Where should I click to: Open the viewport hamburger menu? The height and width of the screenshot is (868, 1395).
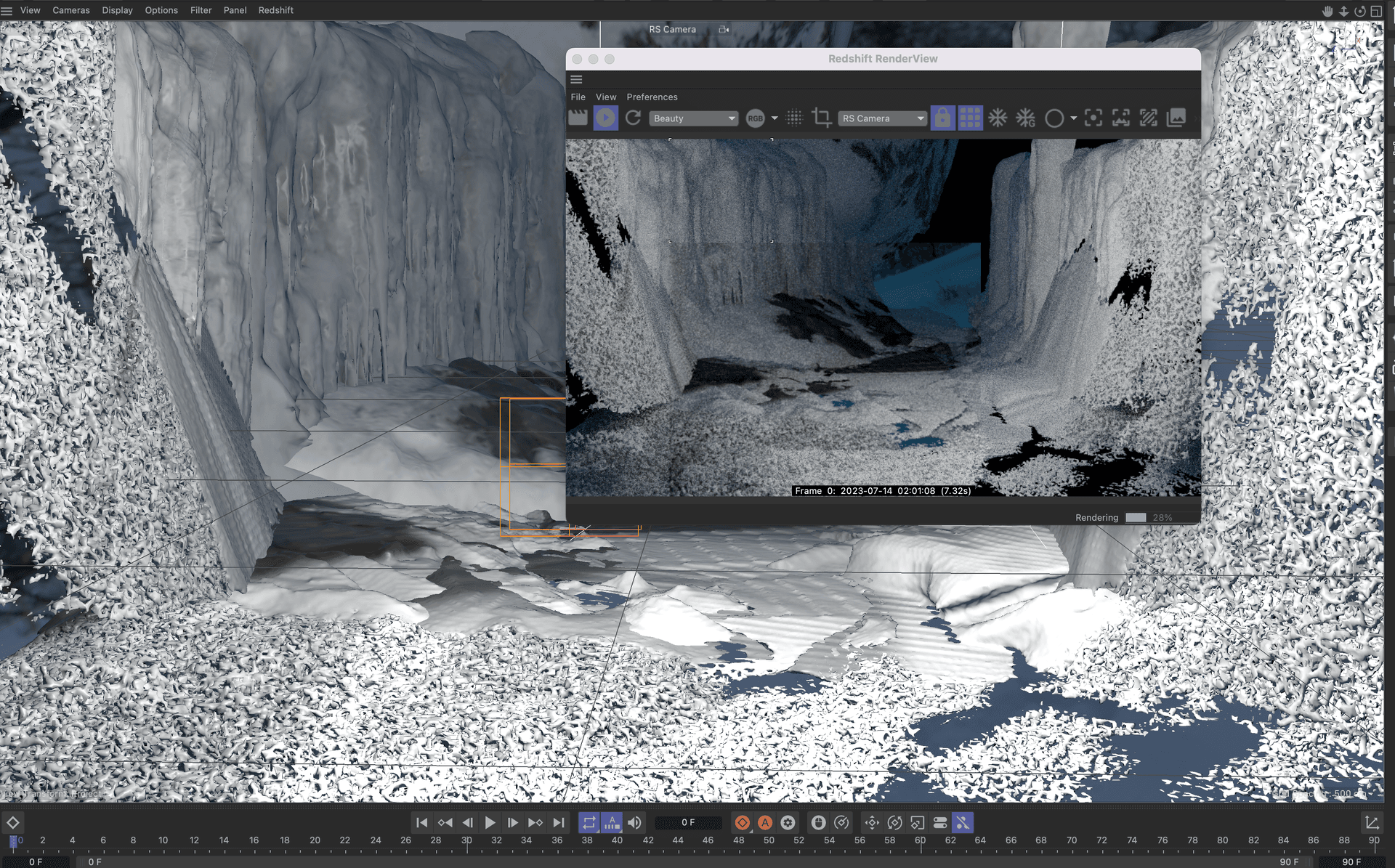7,10
